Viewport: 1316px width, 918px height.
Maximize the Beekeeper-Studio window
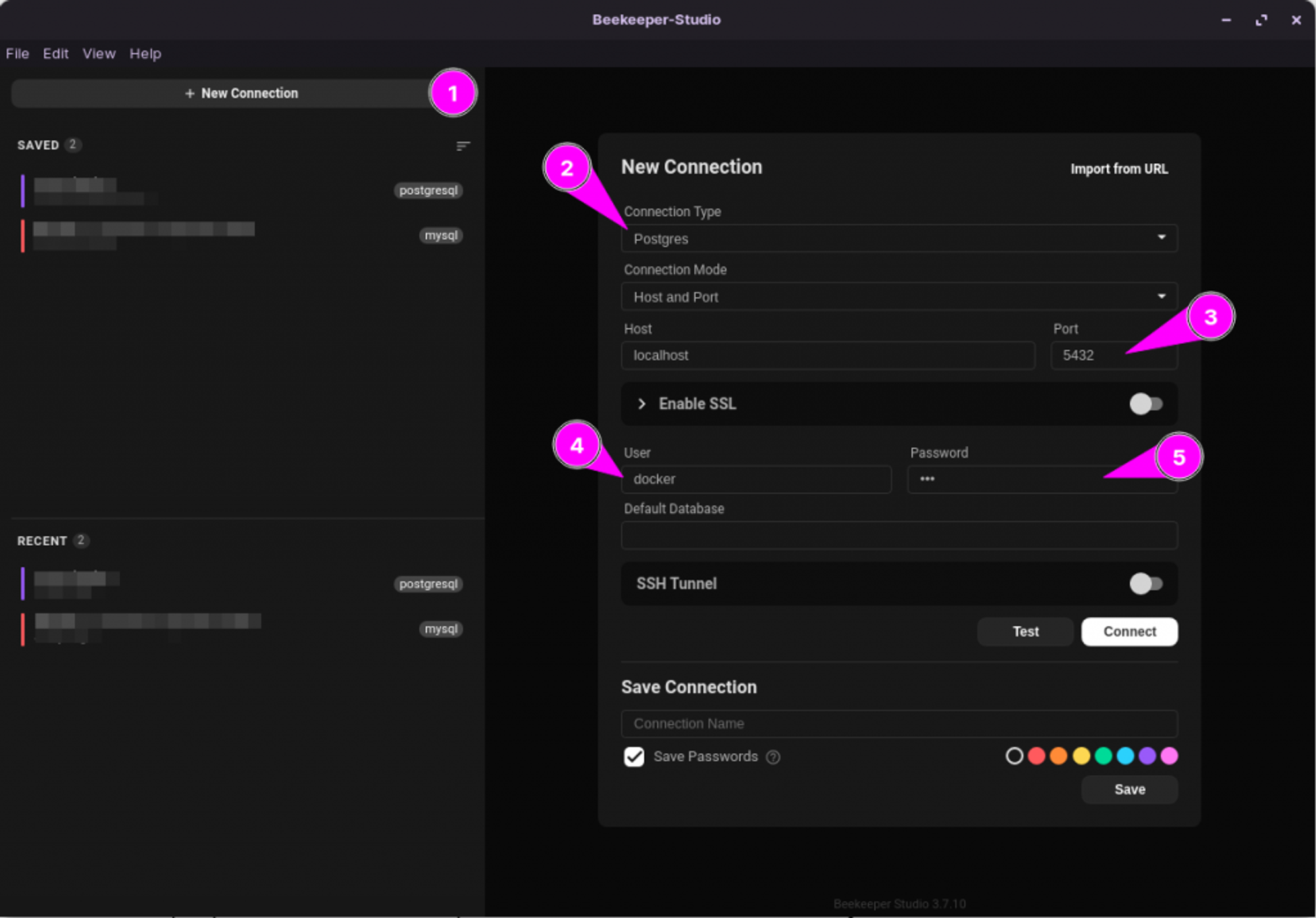[1261, 20]
